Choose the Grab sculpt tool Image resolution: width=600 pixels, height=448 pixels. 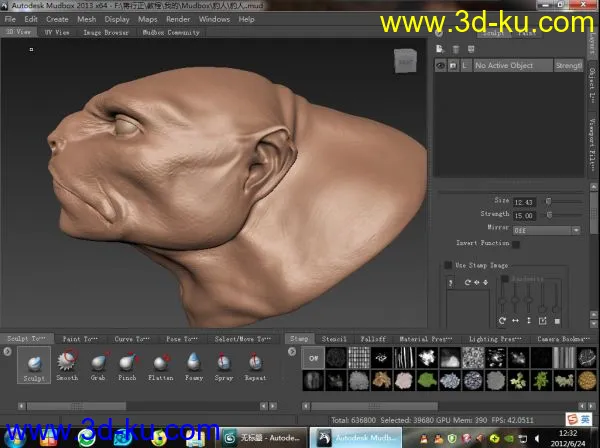pos(98,364)
